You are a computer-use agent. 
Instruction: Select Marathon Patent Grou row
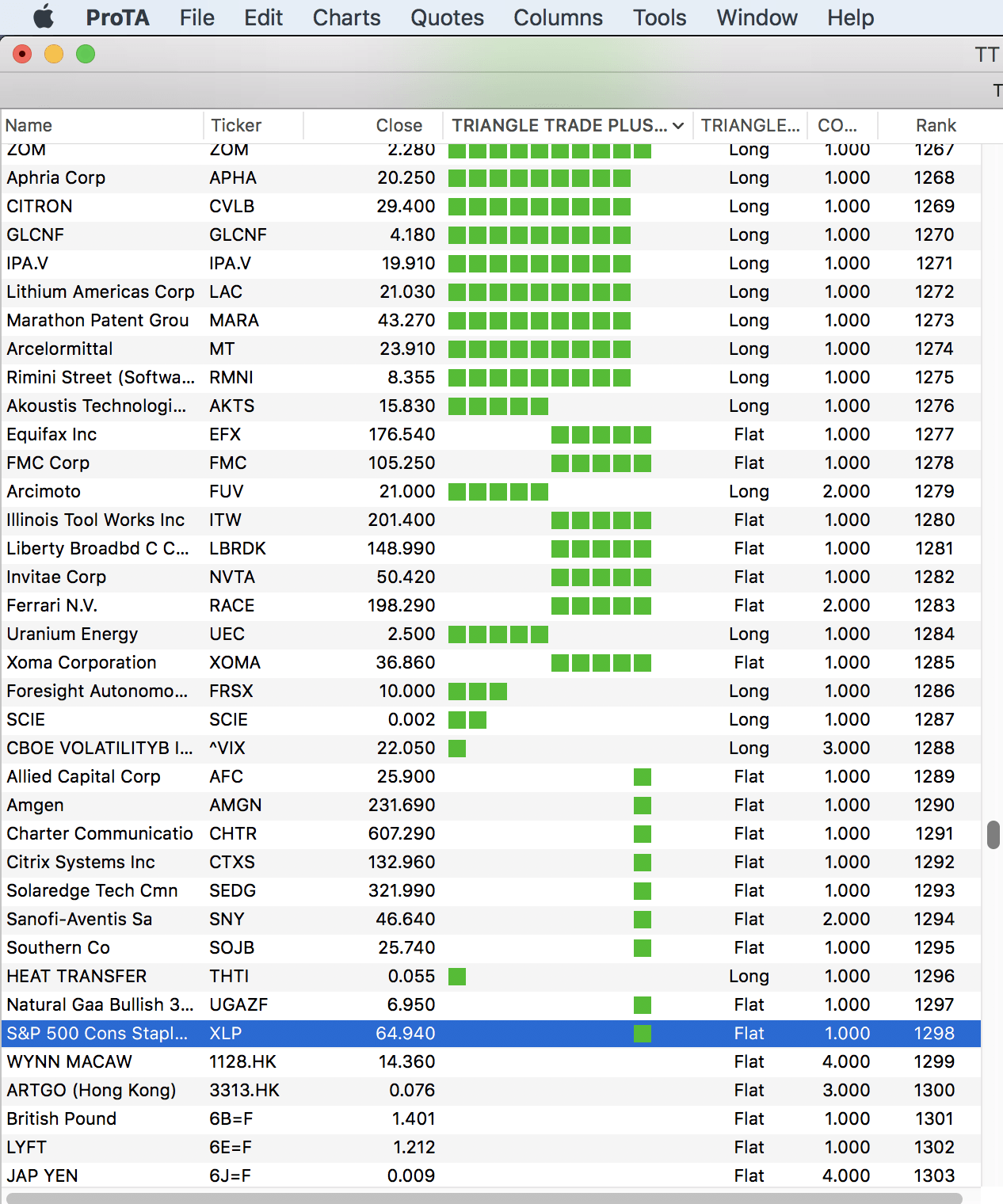490,320
